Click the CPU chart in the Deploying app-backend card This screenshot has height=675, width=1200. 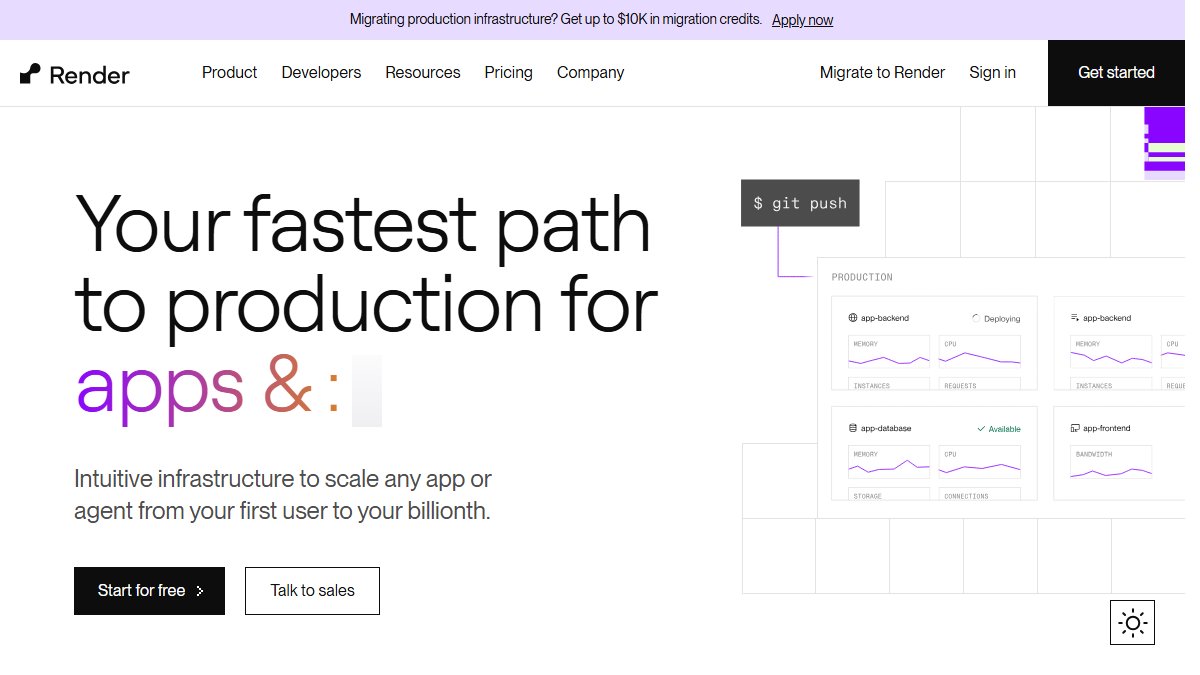pyautogui.click(x=980, y=352)
